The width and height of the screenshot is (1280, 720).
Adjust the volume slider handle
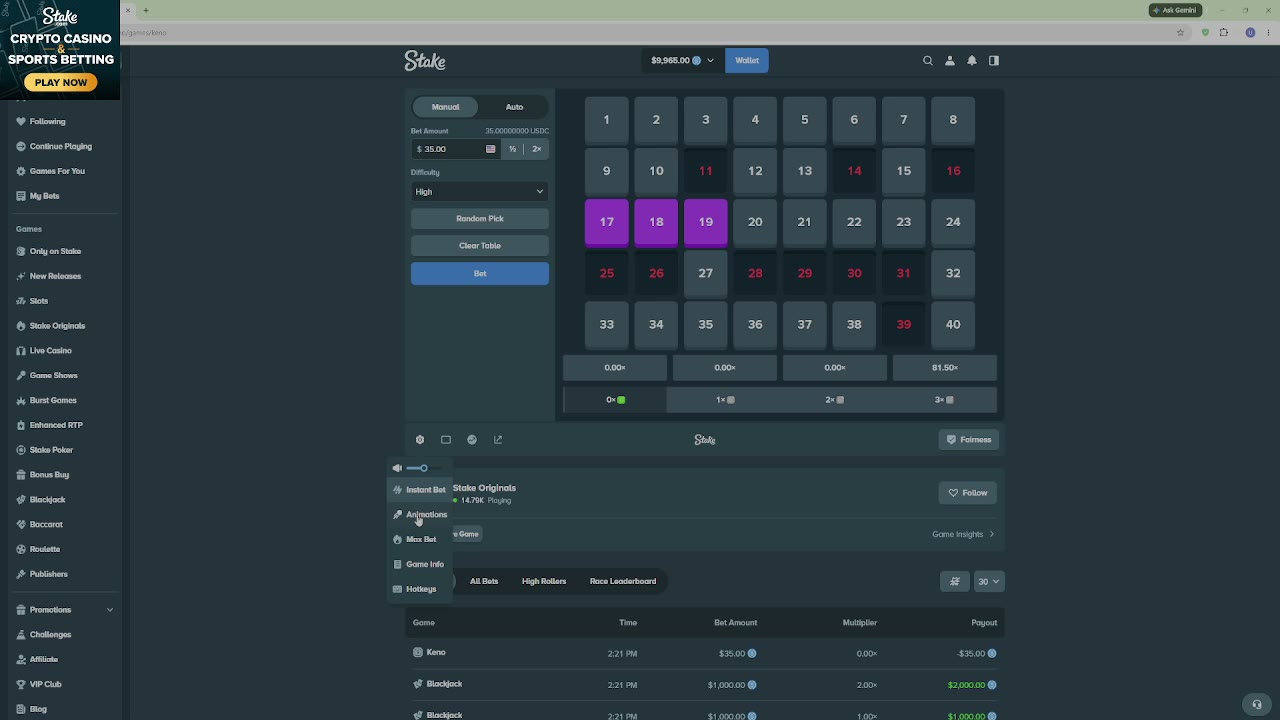pos(424,468)
